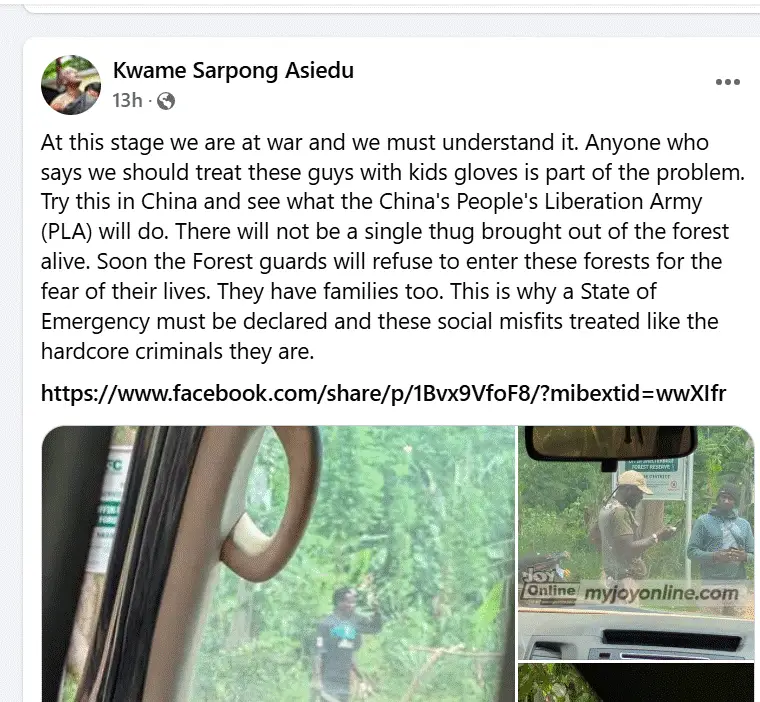The height and width of the screenshot is (702, 760).
Task: Open the partially visible bottom-right photo
Action: coord(636,683)
